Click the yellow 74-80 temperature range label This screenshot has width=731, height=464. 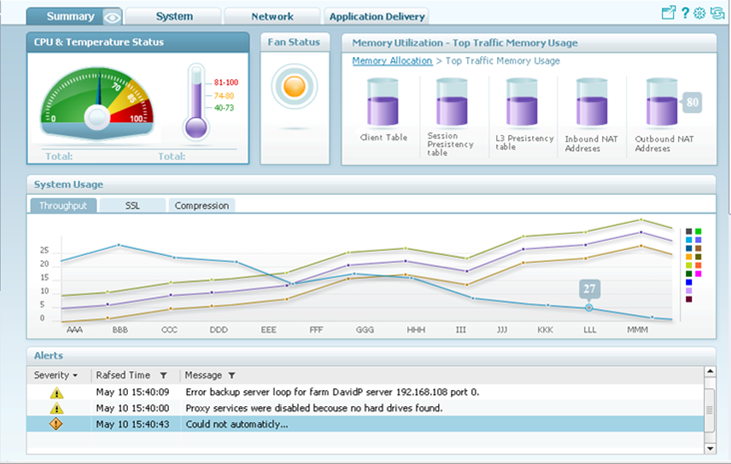click(x=224, y=96)
